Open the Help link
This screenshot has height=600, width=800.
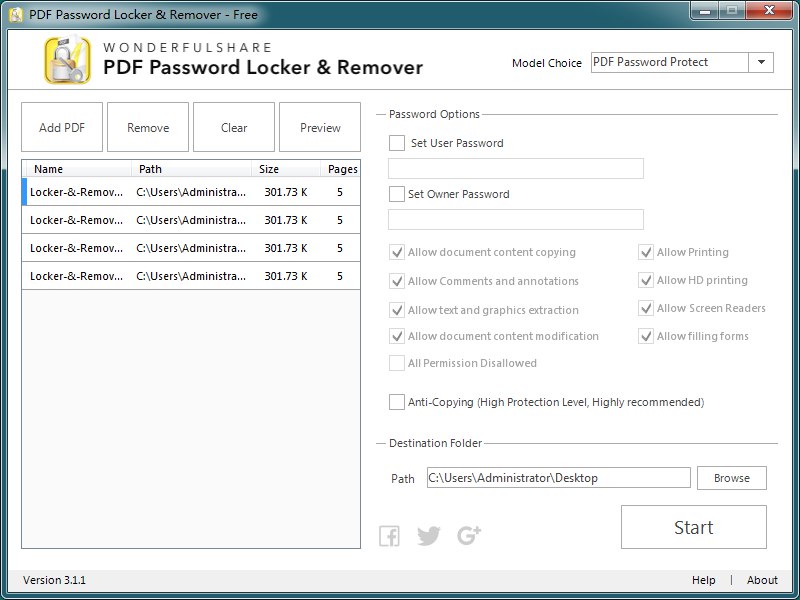tap(704, 580)
